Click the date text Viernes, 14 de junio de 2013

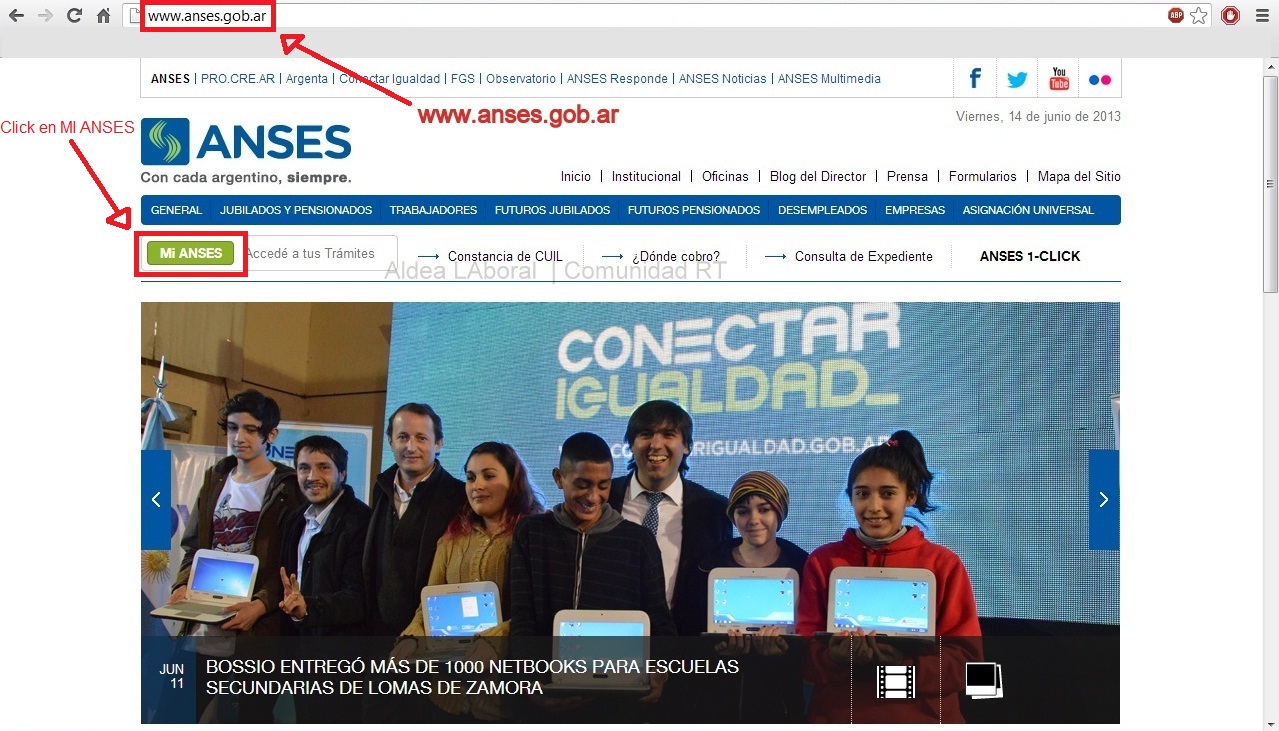[x=1038, y=116]
